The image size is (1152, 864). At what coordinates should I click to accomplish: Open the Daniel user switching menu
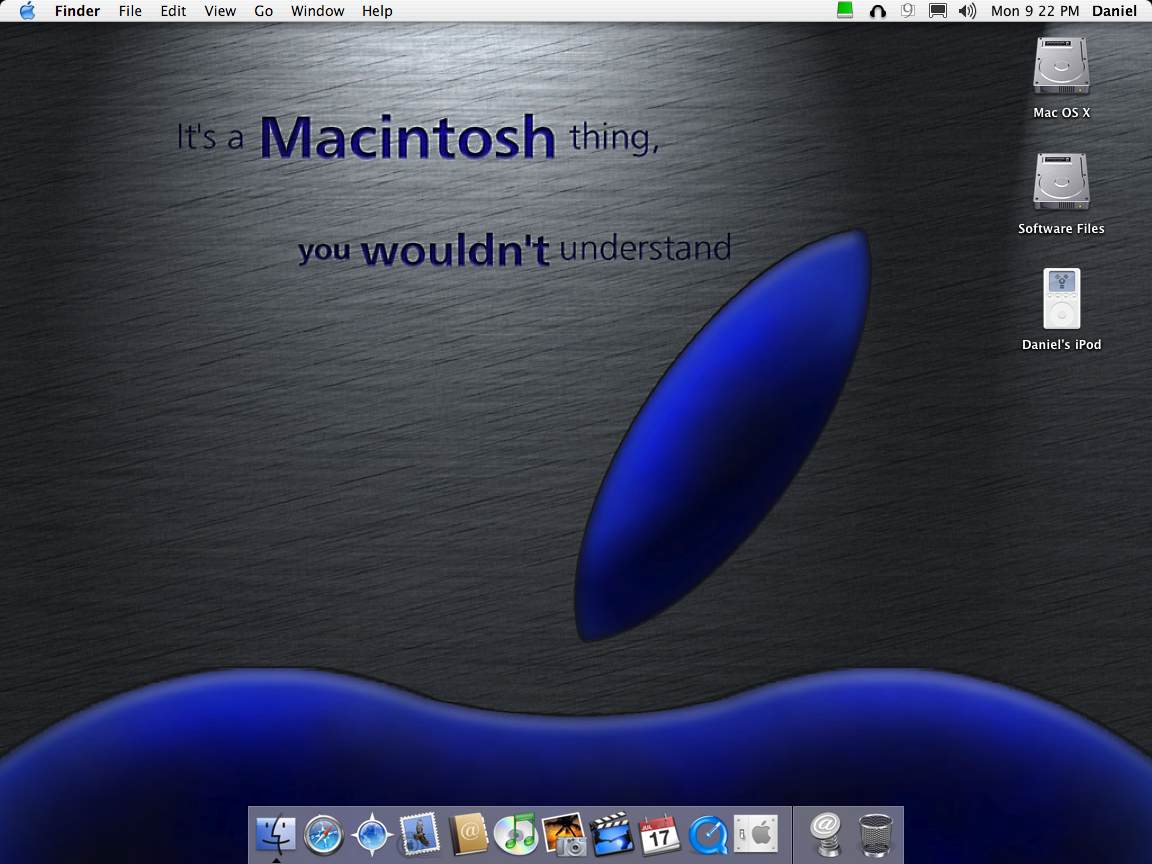point(1115,11)
